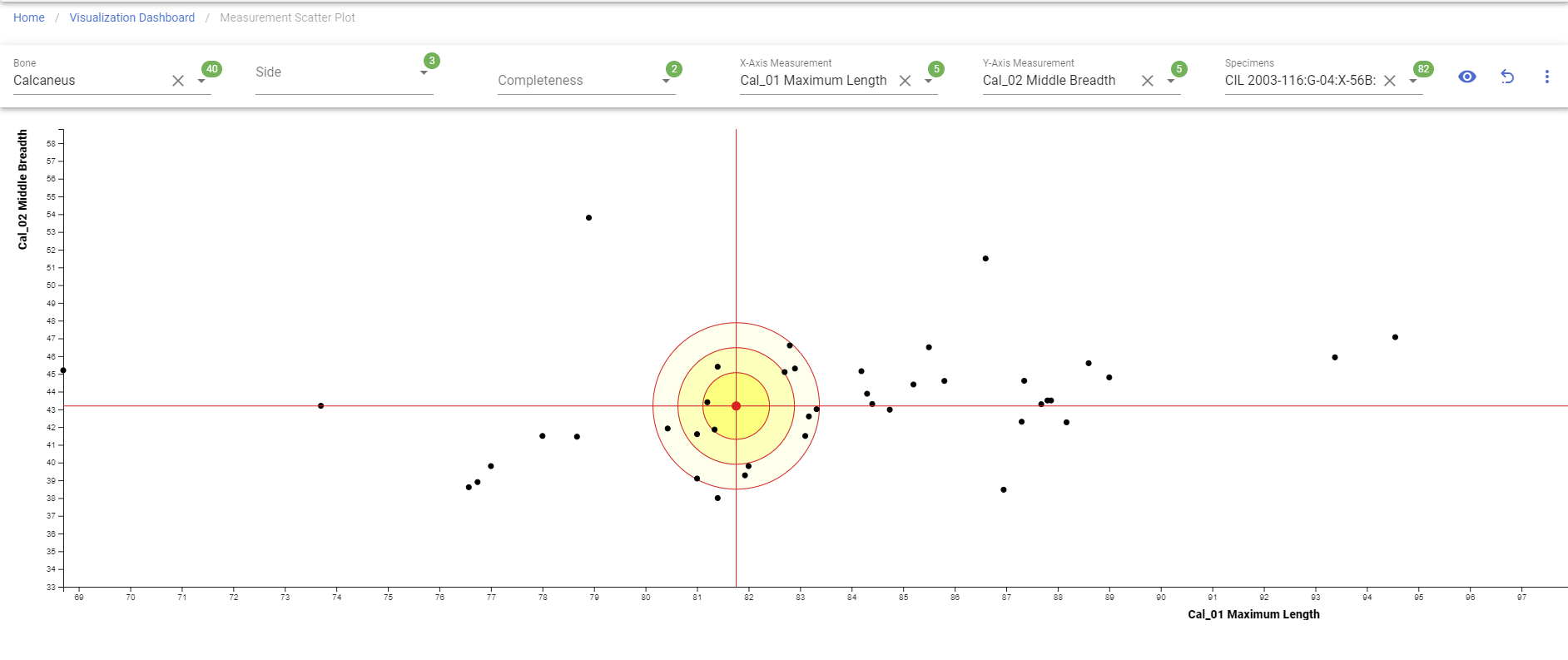Open the Completeness dropdown

(586, 81)
